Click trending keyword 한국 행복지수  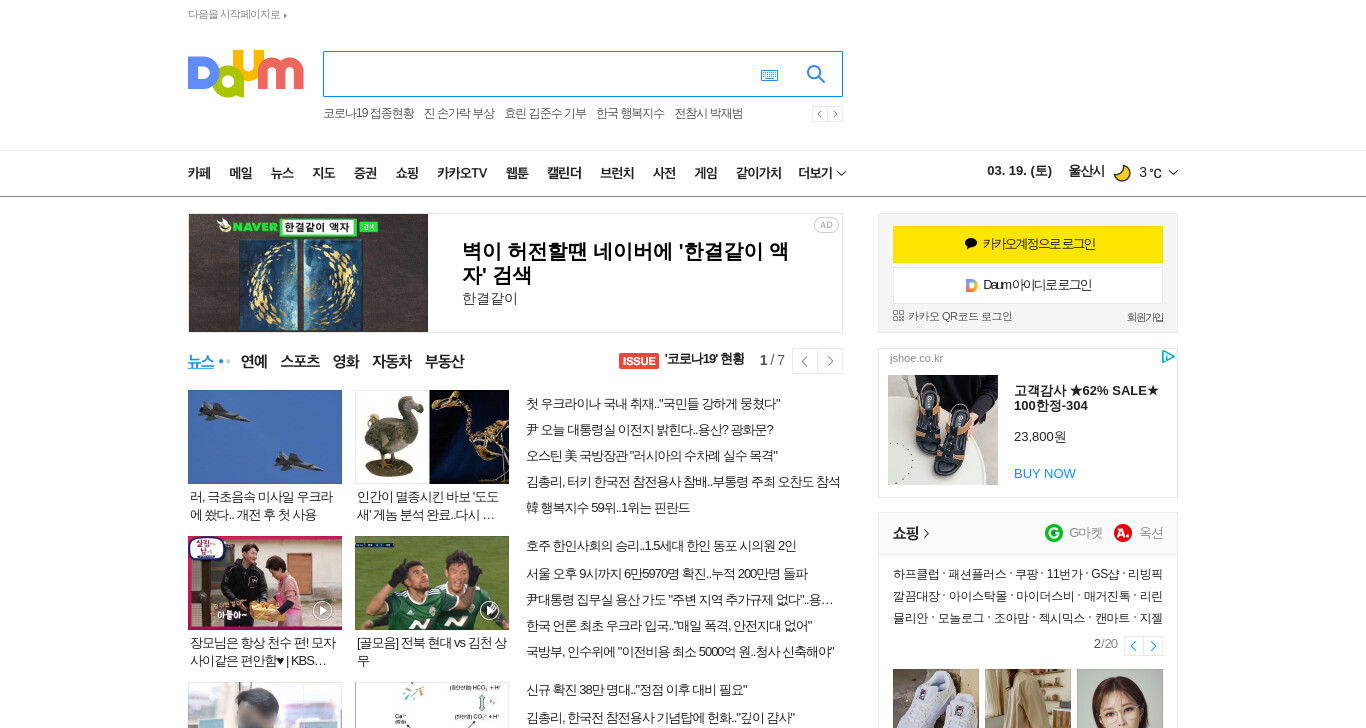click(630, 113)
